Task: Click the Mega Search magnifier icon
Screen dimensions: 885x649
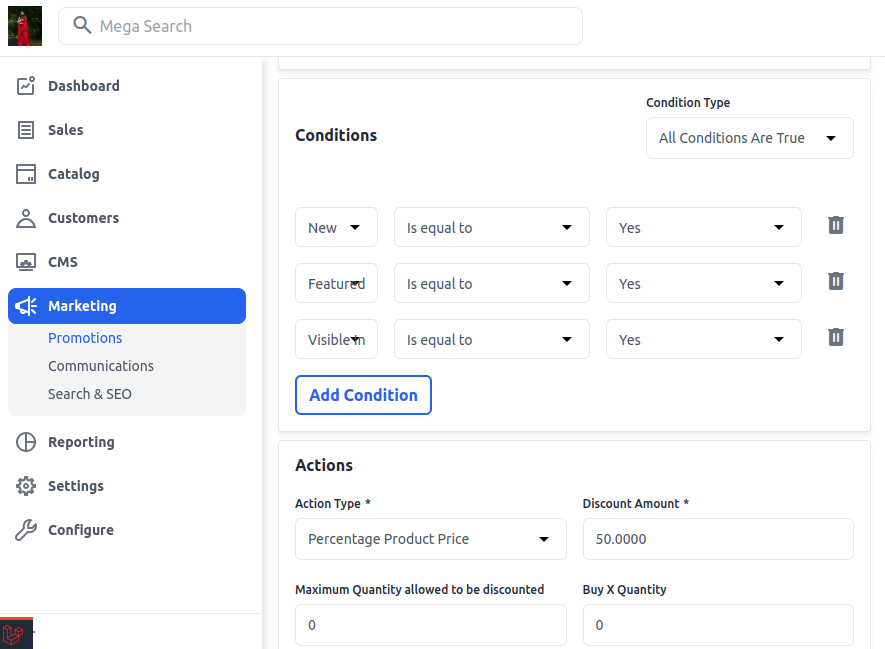Action: [82, 25]
